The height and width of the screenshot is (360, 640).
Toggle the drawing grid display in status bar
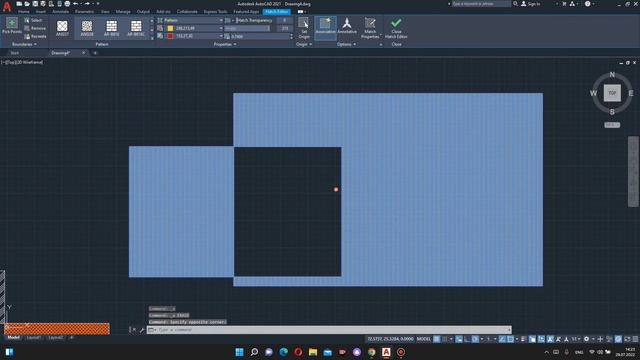[x=437, y=339]
